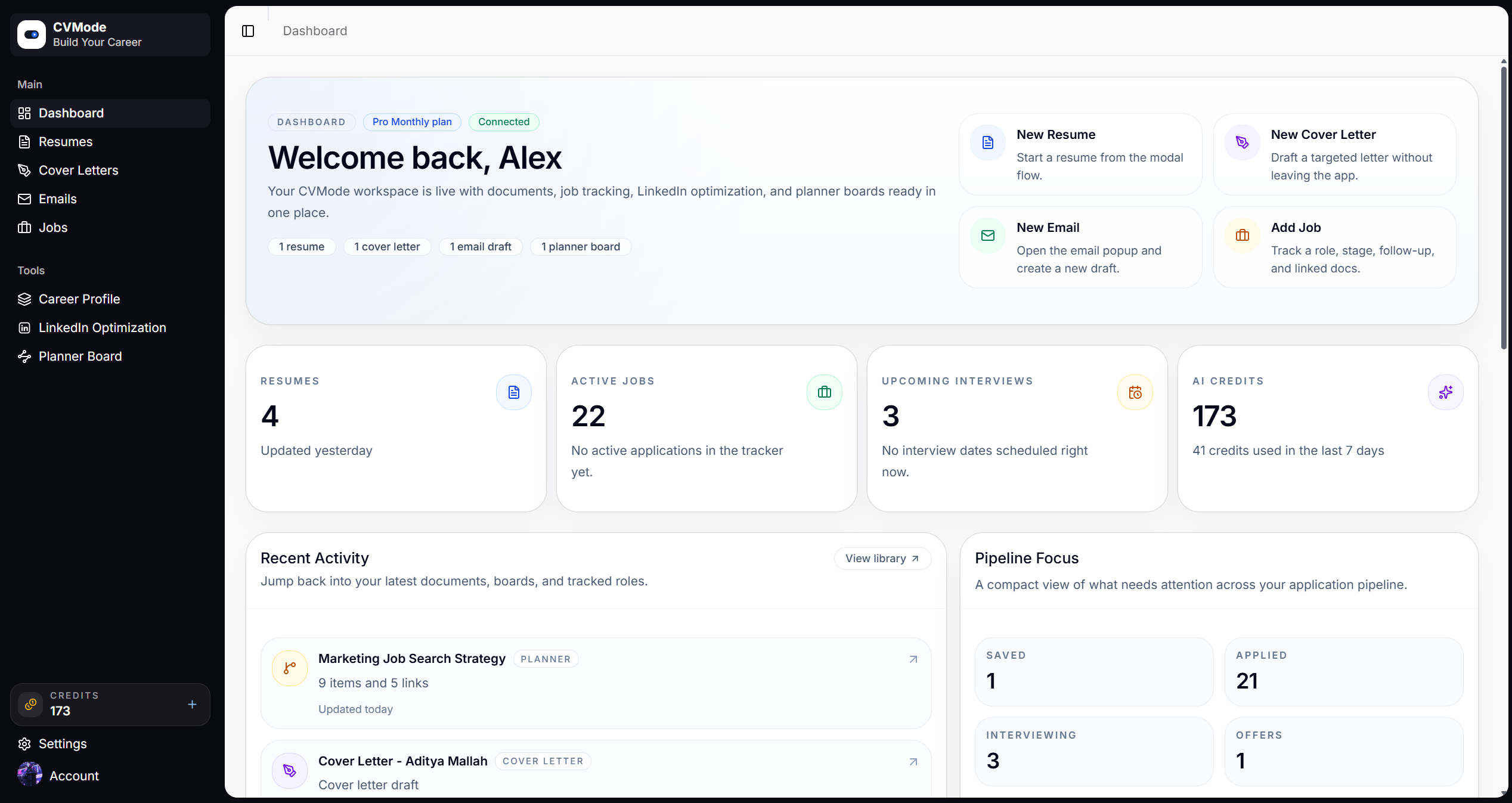
Task: Click the New Cover Letter pen icon
Action: [x=1242, y=142]
